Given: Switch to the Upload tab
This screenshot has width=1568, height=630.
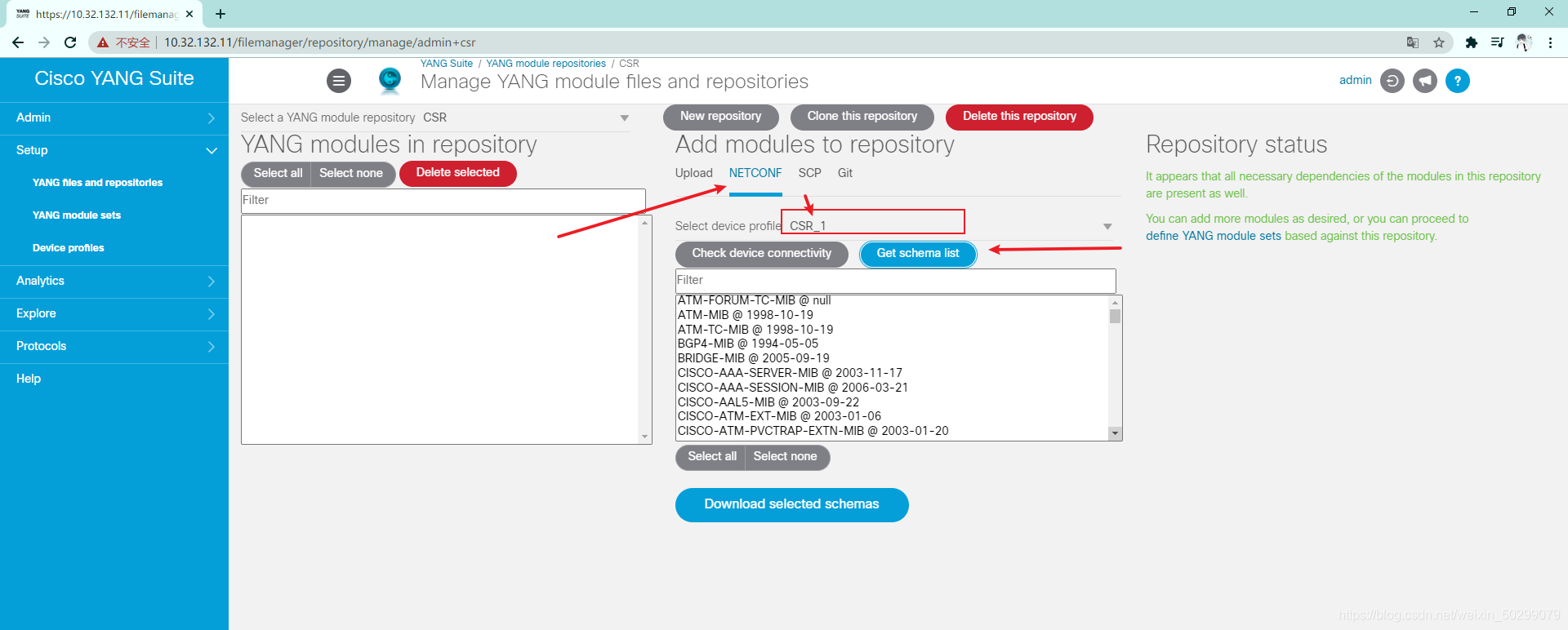Looking at the screenshot, I should point(693,173).
